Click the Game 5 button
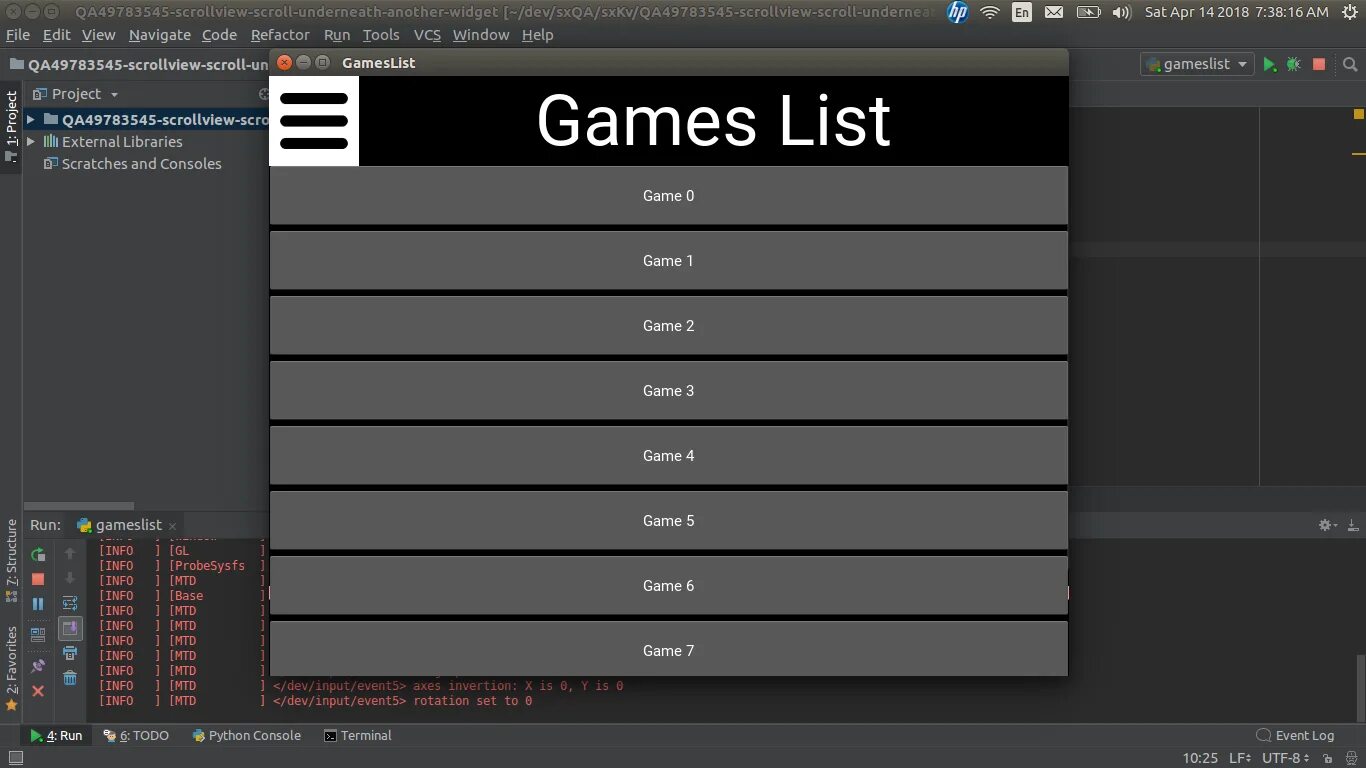 coord(668,521)
